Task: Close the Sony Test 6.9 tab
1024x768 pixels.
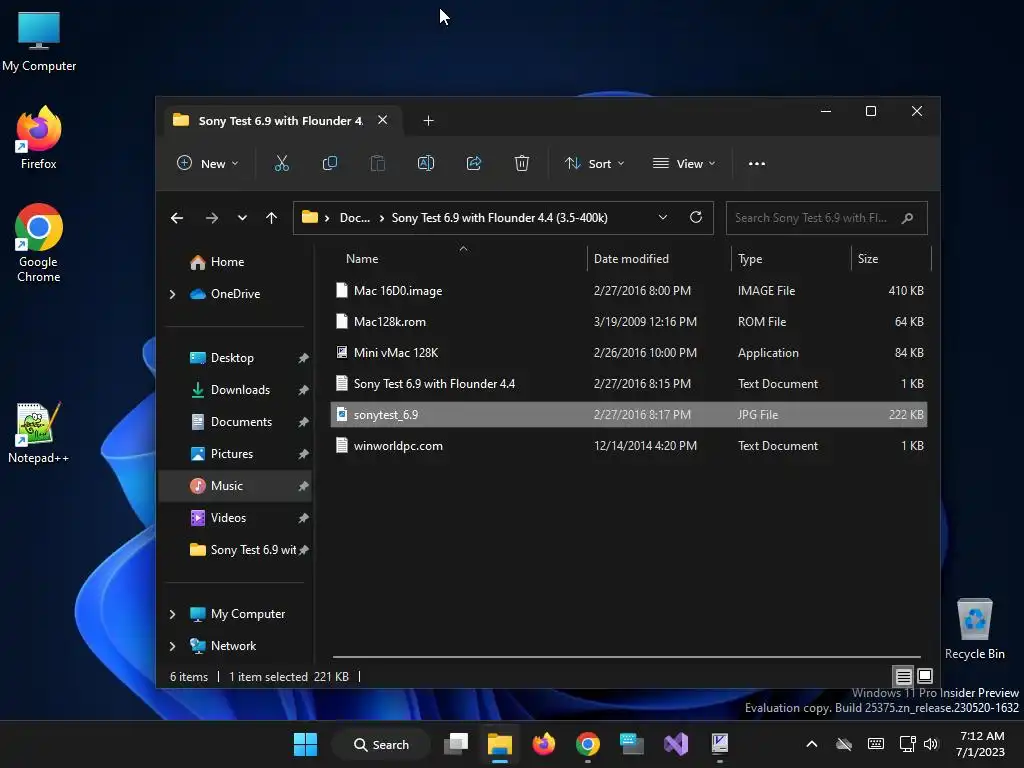Action: tap(383, 120)
